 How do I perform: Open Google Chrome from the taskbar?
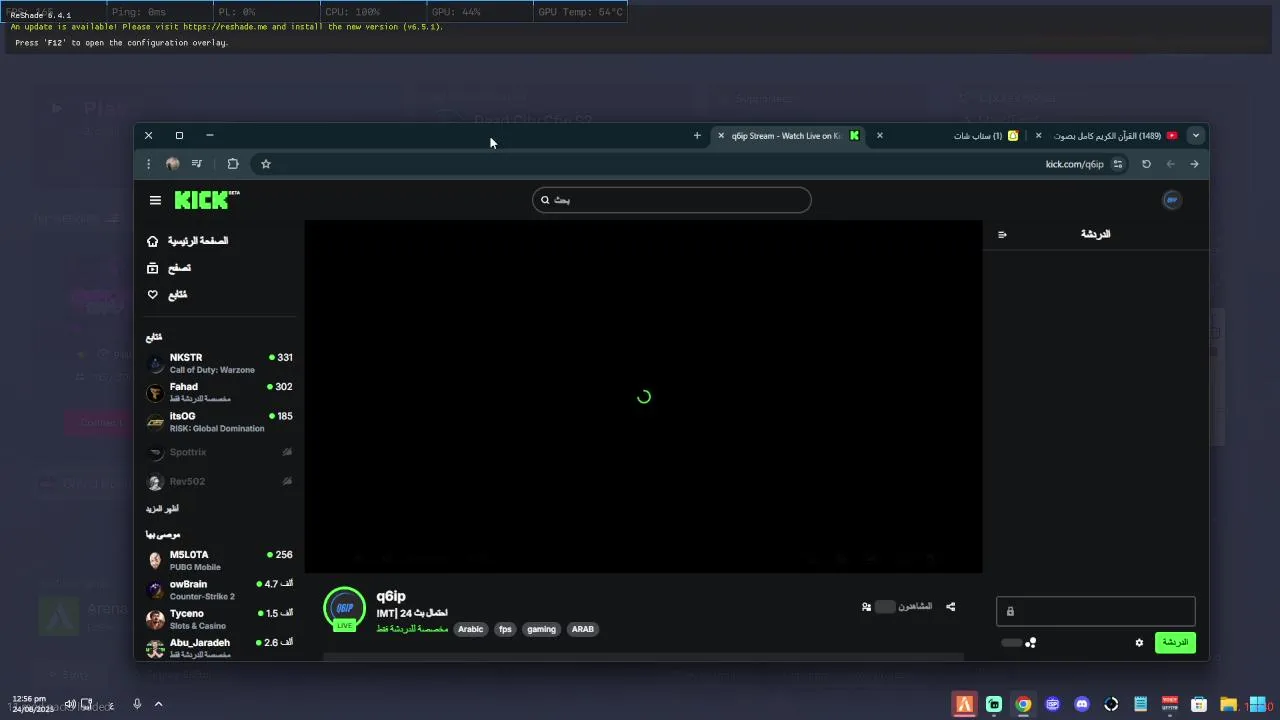point(1023,704)
